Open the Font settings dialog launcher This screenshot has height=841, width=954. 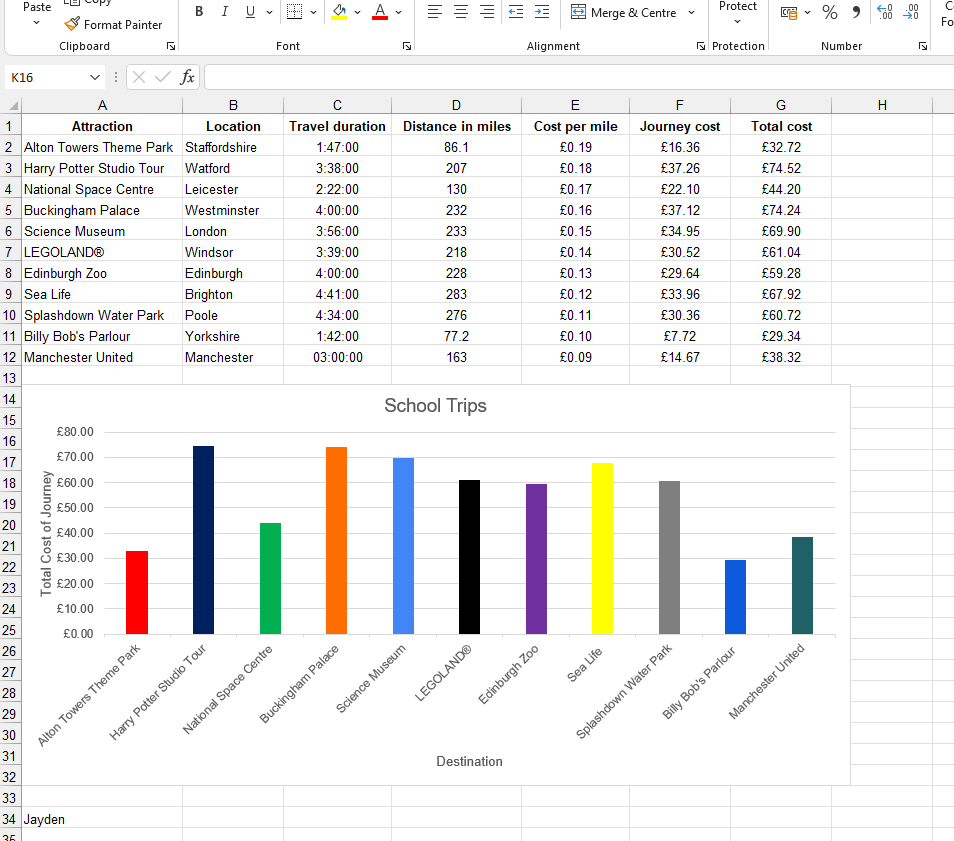click(x=407, y=46)
